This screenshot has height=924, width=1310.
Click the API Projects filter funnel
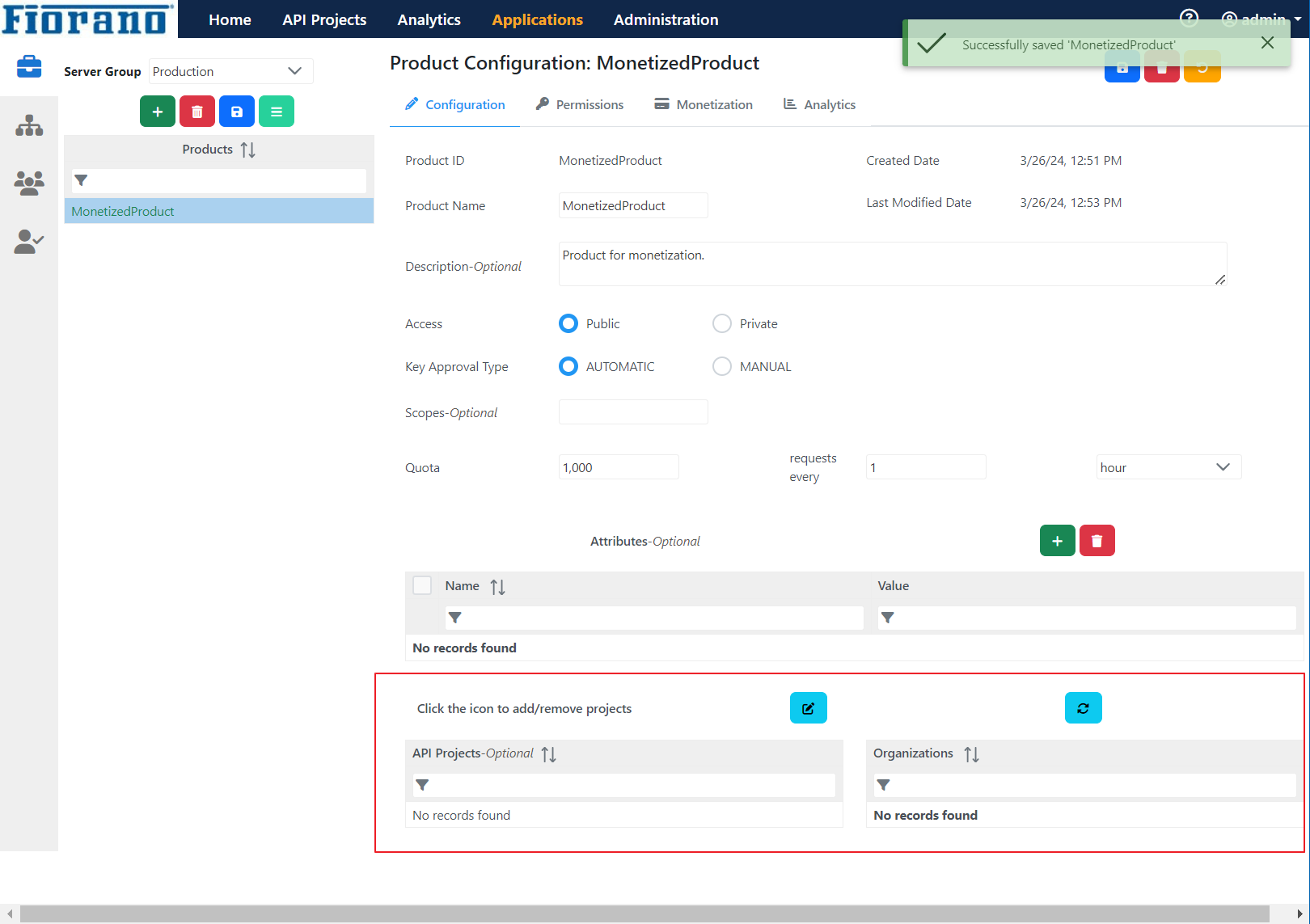coord(422,785)
